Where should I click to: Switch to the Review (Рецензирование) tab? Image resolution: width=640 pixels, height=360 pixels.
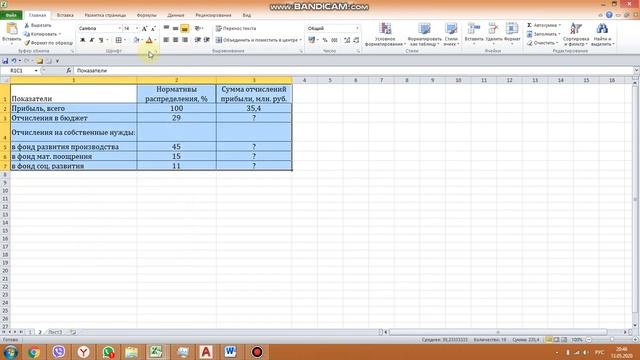coord(213,15)
